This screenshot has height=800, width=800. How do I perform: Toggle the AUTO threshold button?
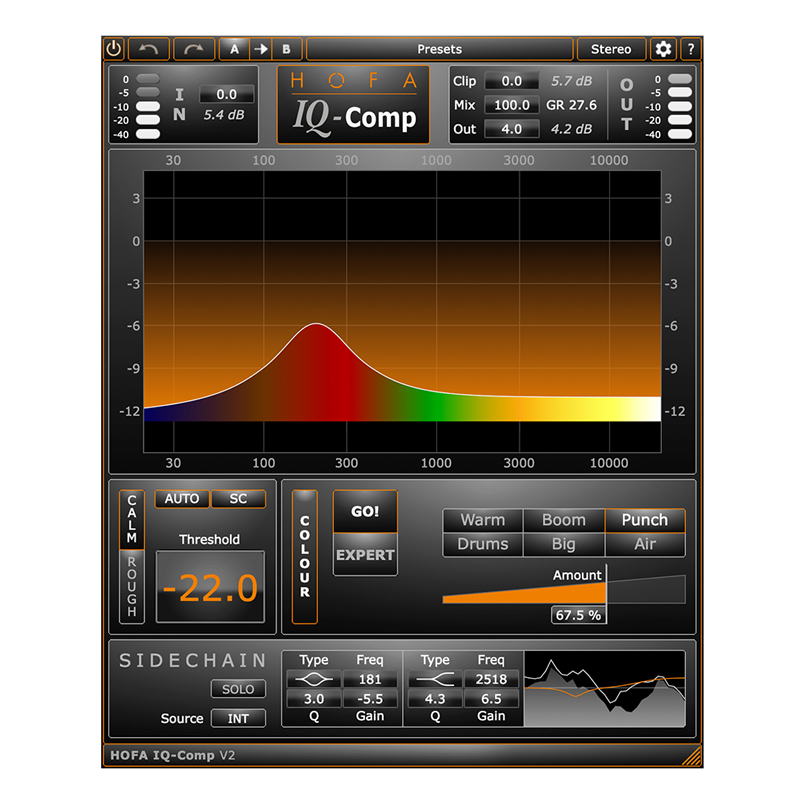tap(182, 499)
